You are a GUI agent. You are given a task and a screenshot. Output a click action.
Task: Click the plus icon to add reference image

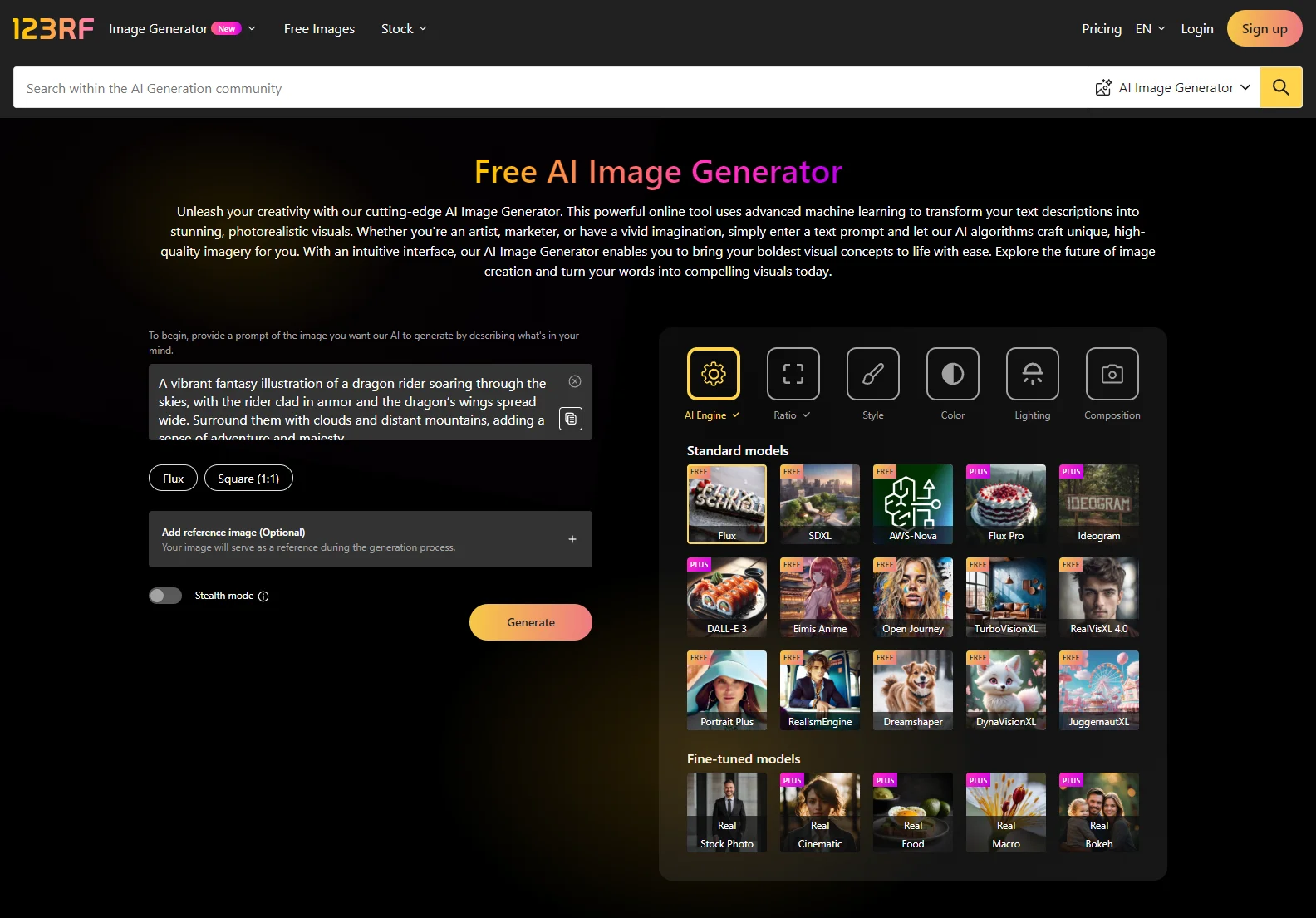tap(572, 539)
